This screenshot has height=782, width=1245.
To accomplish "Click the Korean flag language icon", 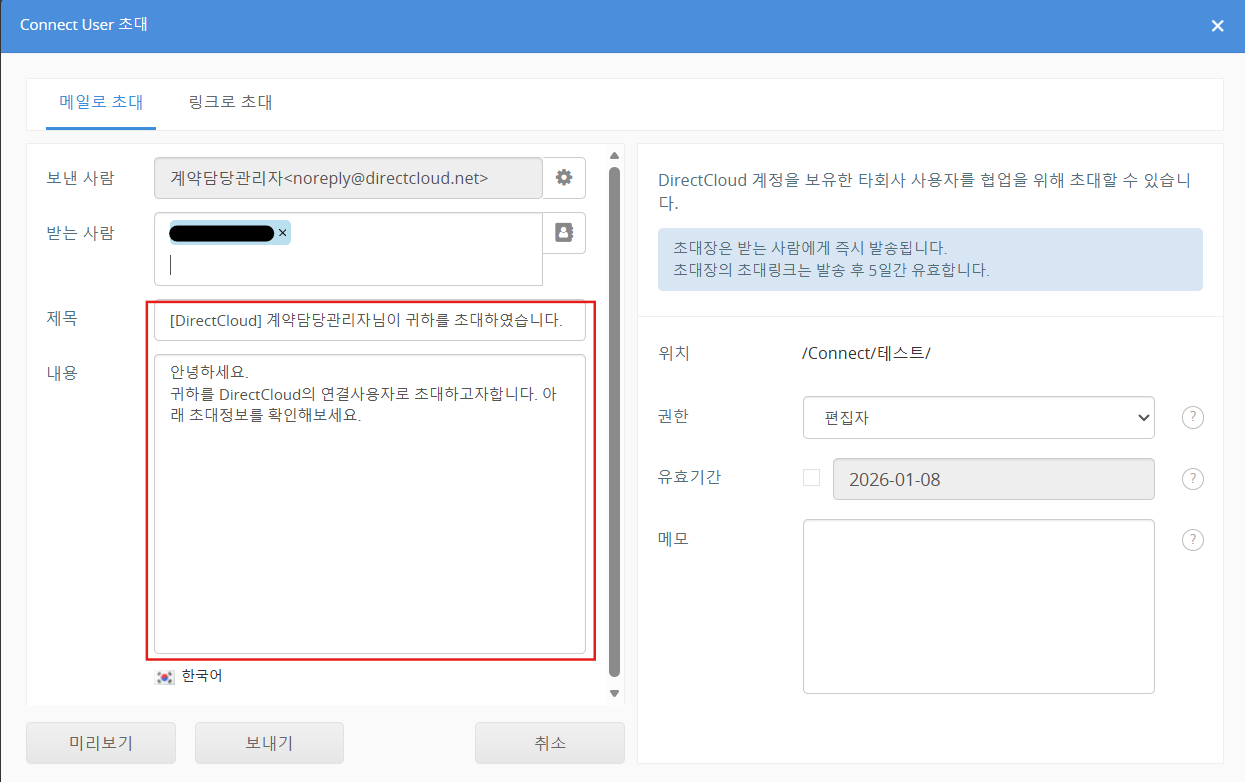I will (165, 677).
